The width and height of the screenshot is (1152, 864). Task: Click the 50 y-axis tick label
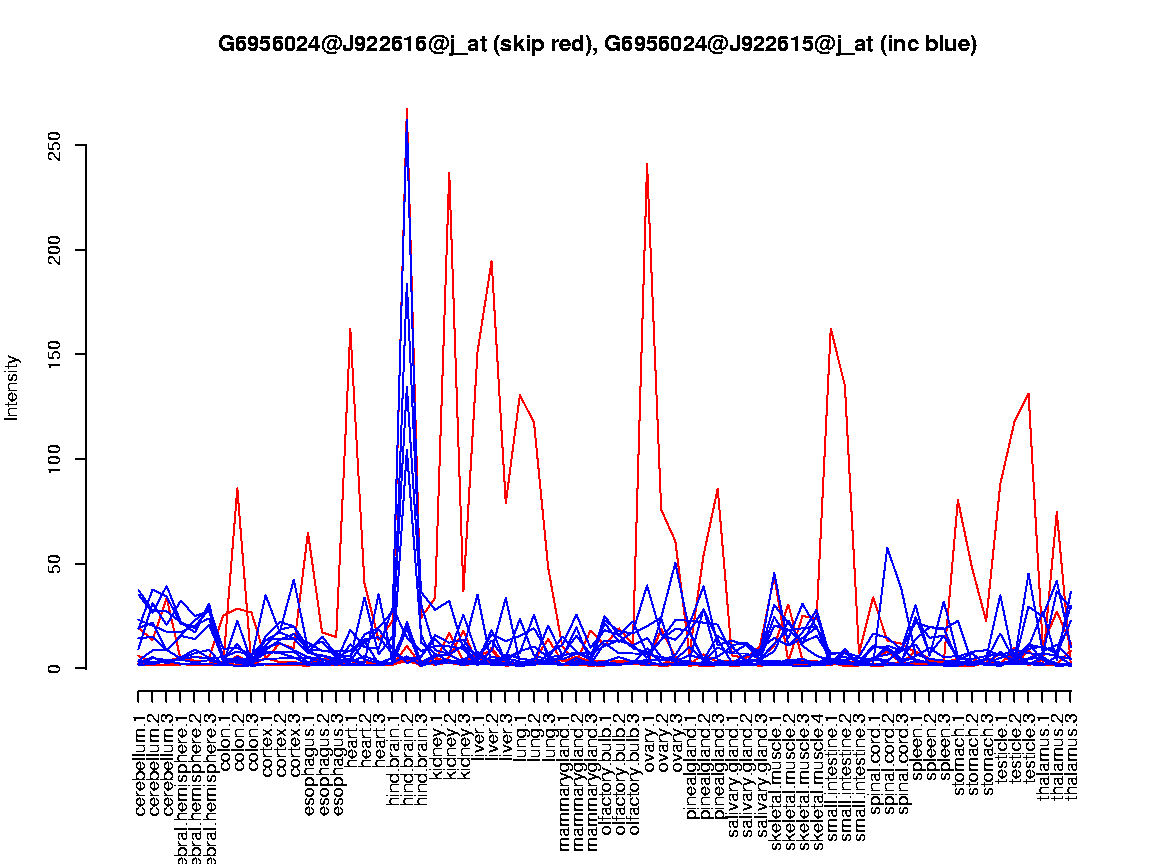56,564
